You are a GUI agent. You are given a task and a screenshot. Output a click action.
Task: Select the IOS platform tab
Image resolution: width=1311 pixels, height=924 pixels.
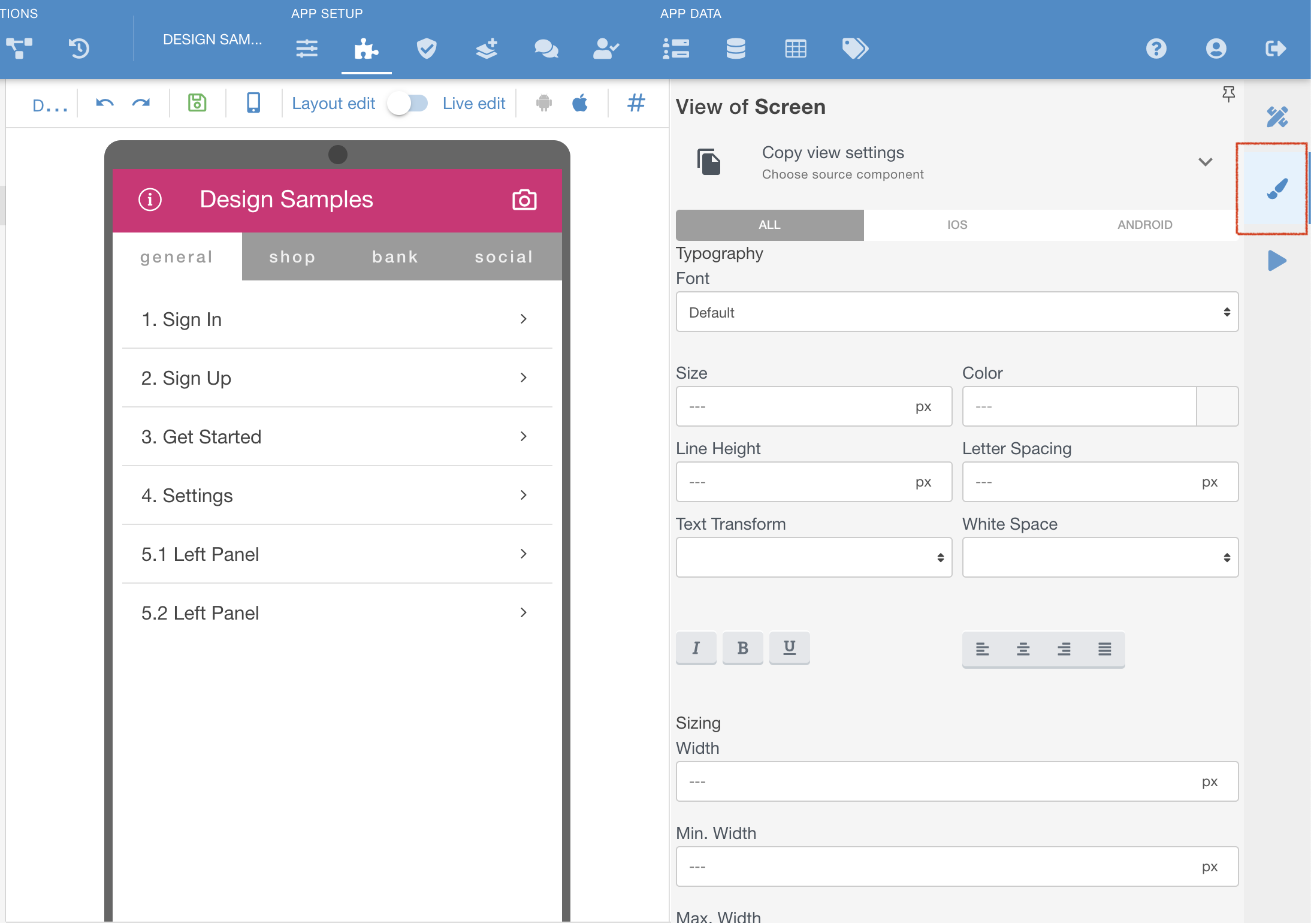tap(957, 225)
